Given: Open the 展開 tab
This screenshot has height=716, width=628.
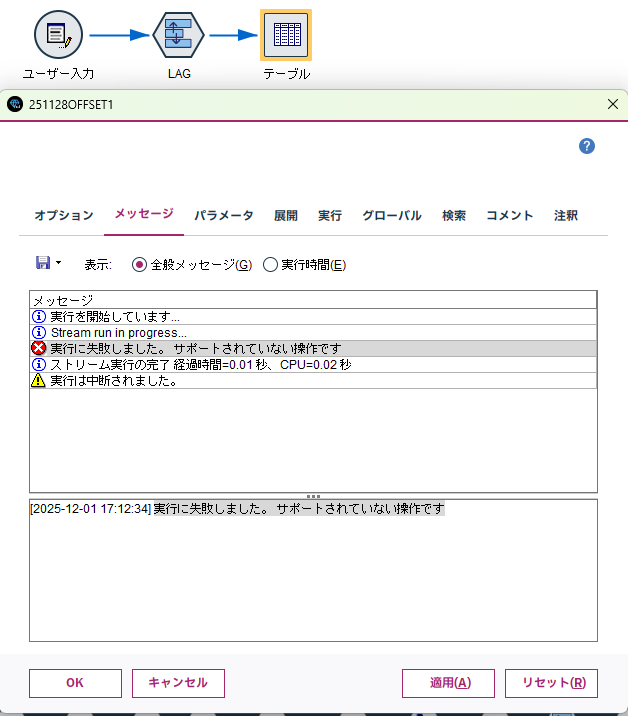Looking at the screenshot, I should [286, 215].
